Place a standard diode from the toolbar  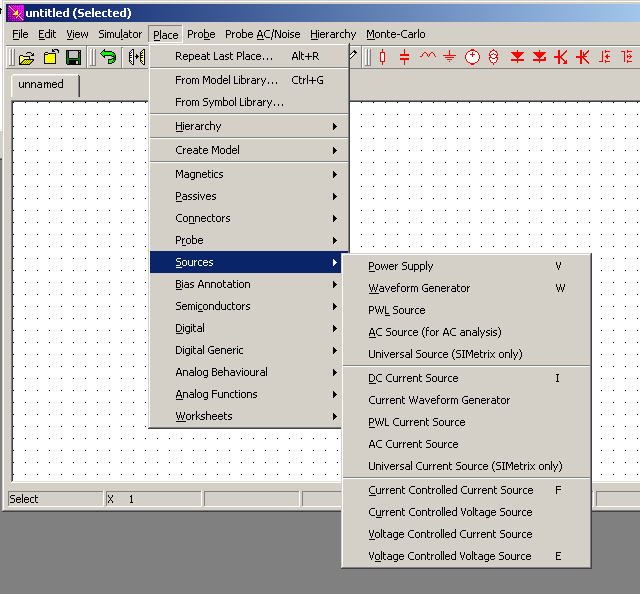click(517, 57)
